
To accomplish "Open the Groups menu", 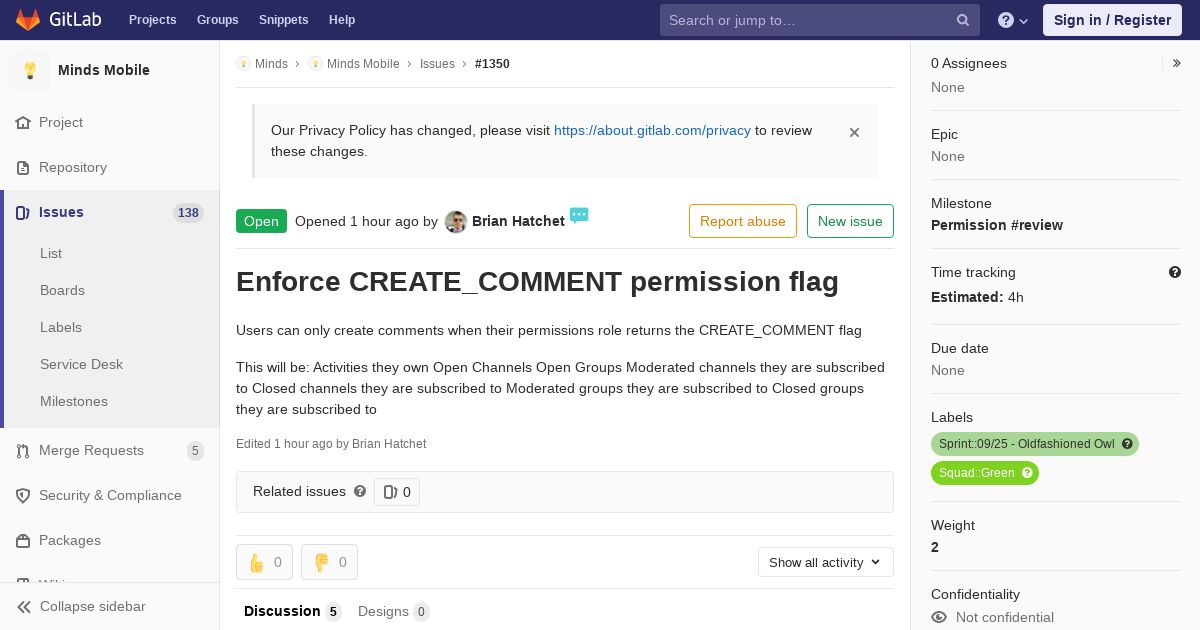I will coord(217,20).
